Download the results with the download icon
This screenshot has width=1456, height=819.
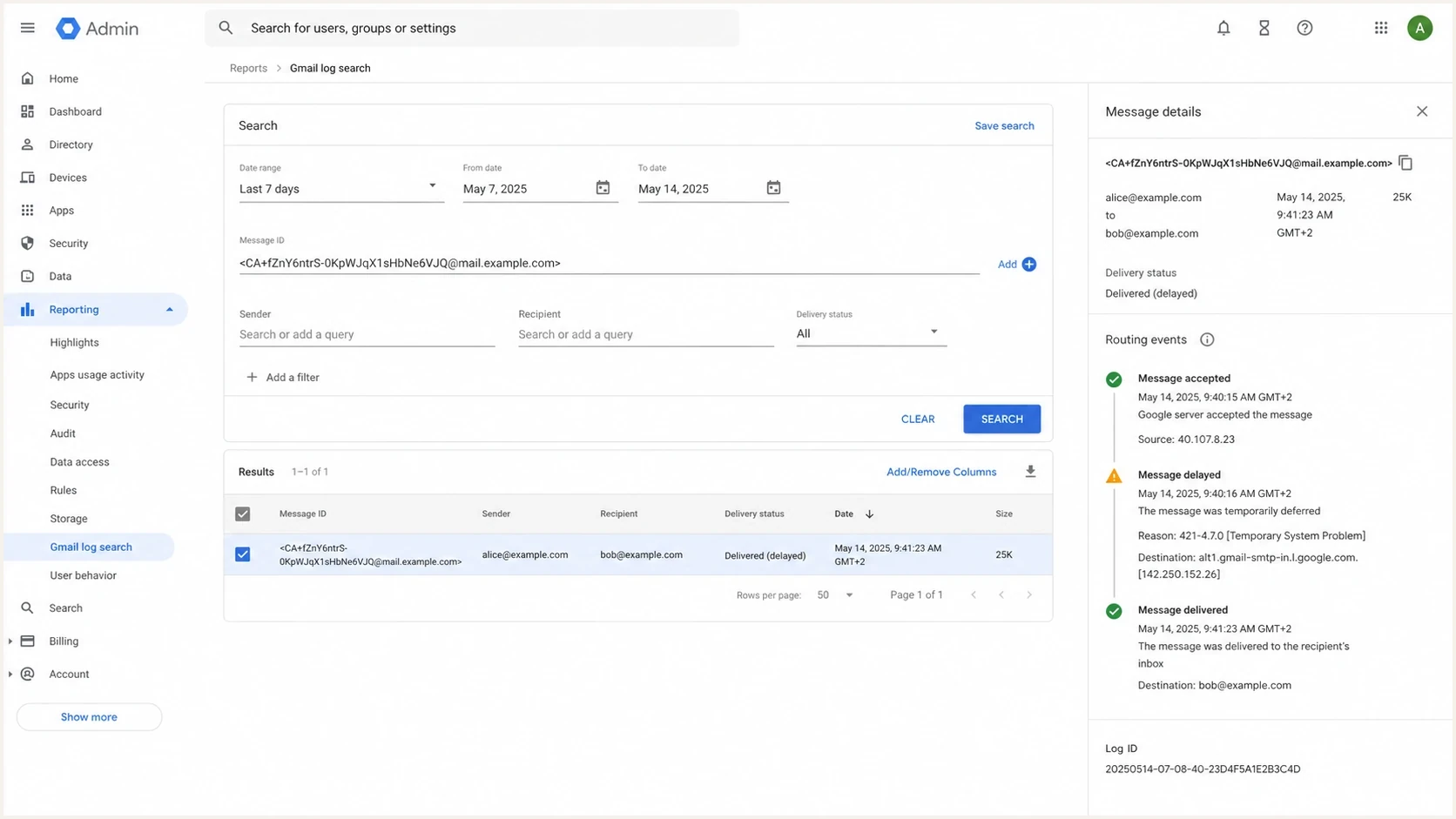[x=1030, y=472]
